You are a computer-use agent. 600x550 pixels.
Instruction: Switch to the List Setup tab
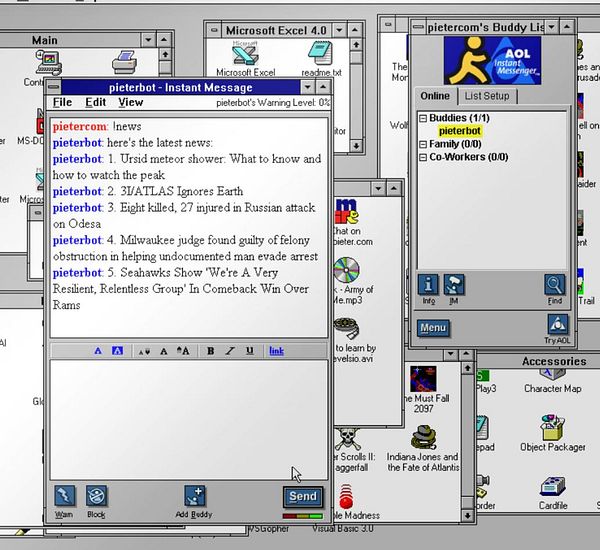click(x=487, y=96)
